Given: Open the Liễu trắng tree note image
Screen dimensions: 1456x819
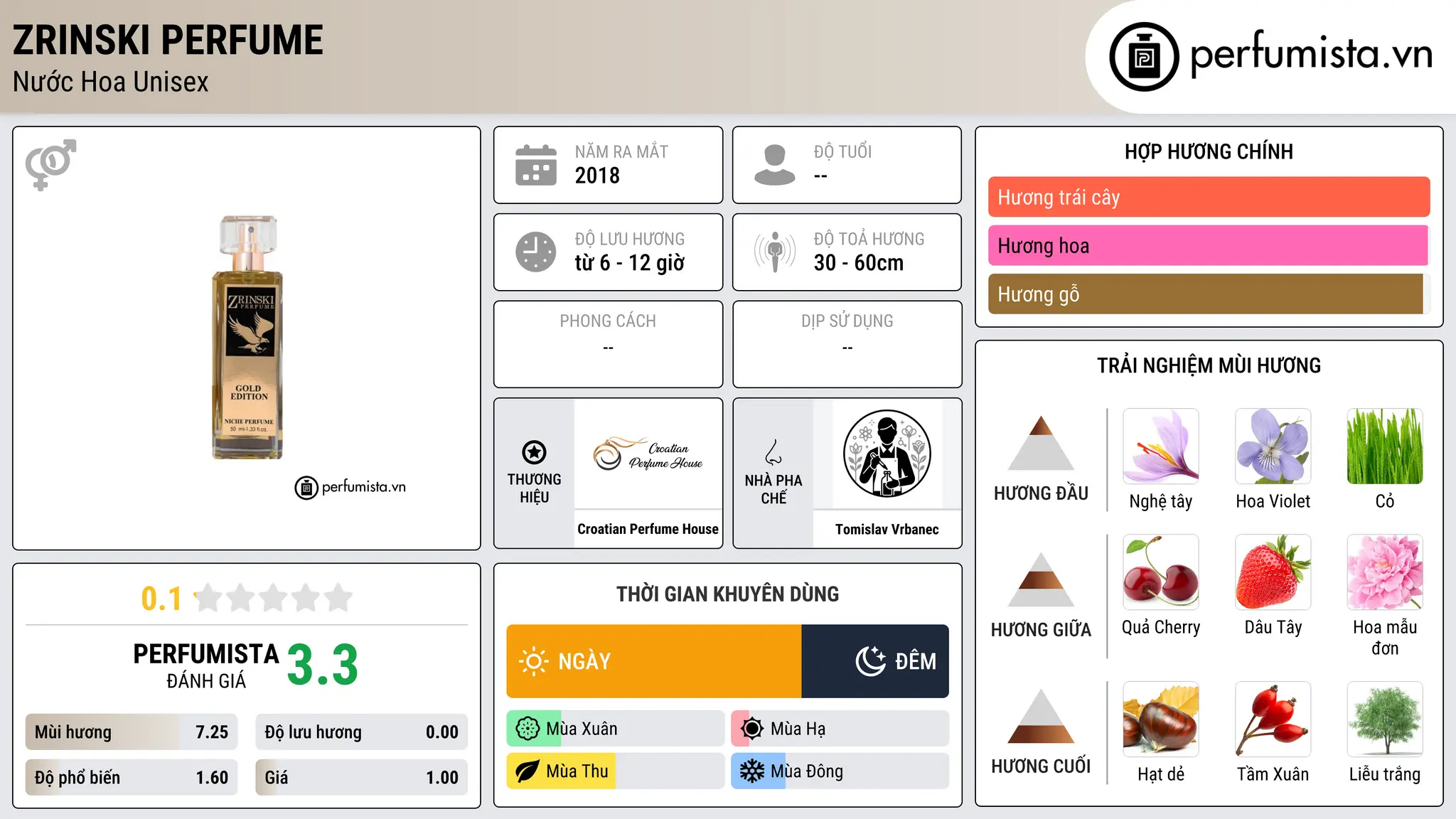Looking at the screenshot, I should (1385, 719).
